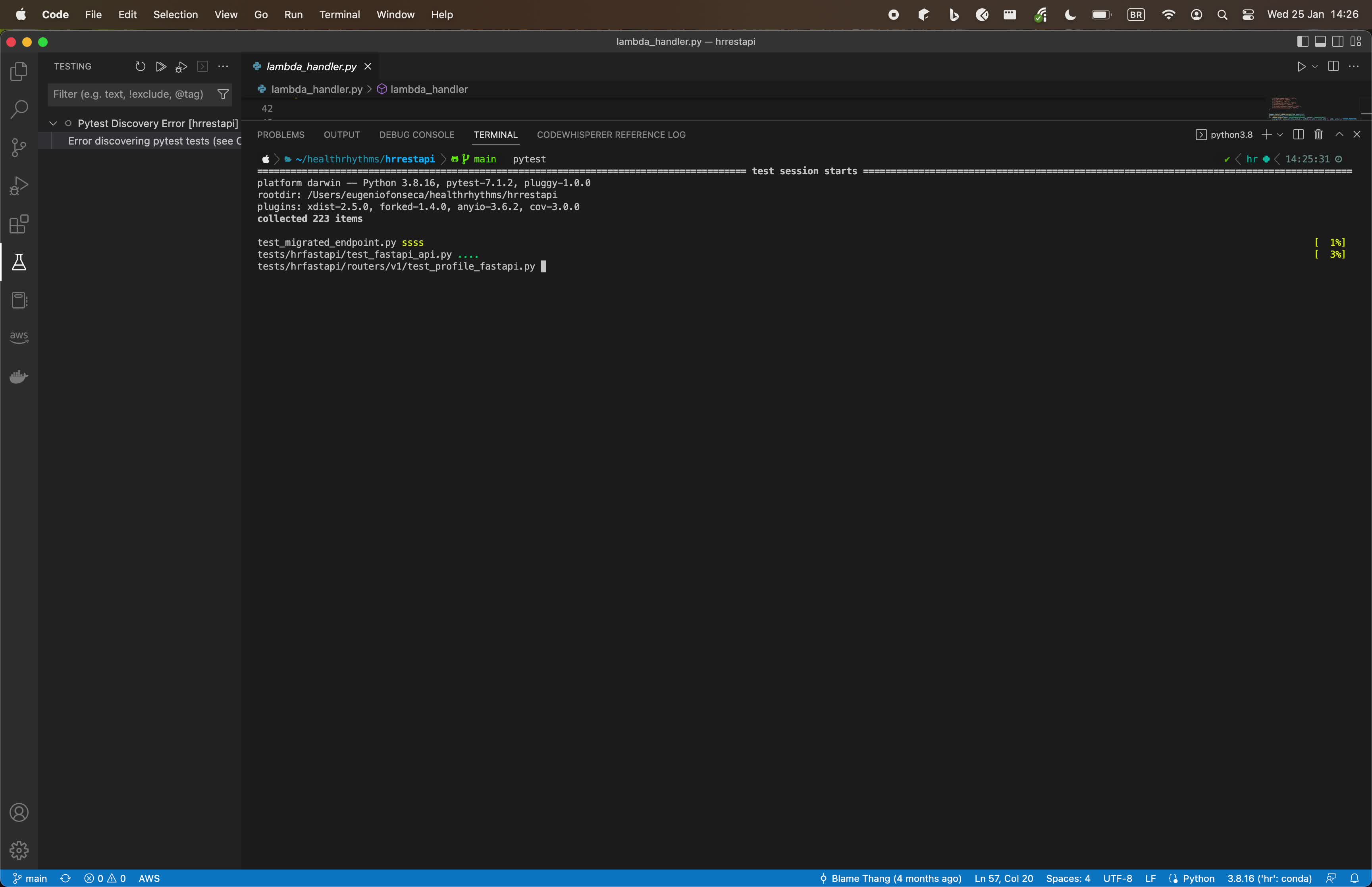This screenshot has height=887, width=1372.
Task: Kill the active terminal with trash icon
Action: click(x=1318, y=134)
